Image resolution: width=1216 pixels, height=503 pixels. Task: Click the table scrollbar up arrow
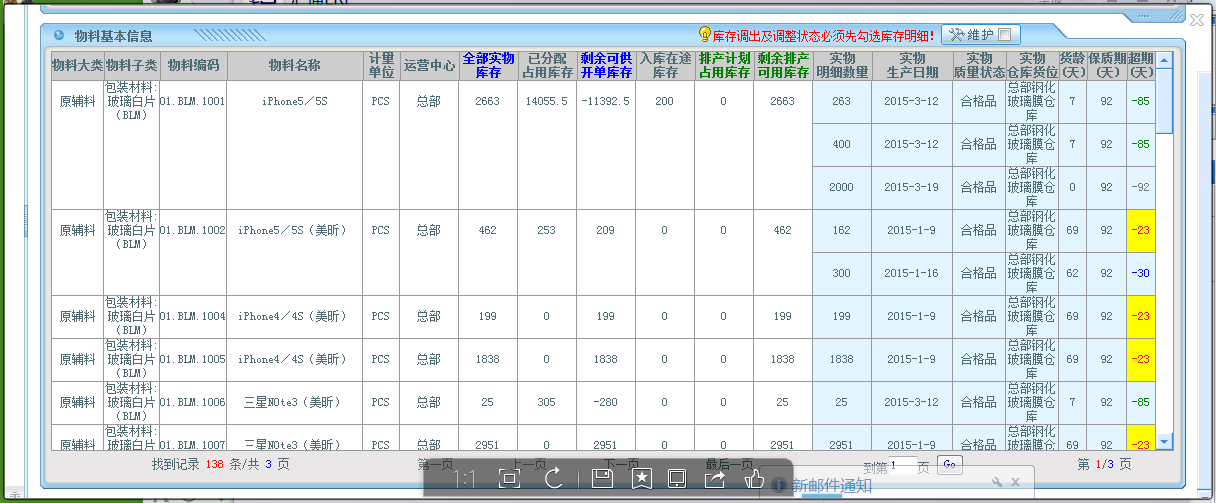(1164, 61)
